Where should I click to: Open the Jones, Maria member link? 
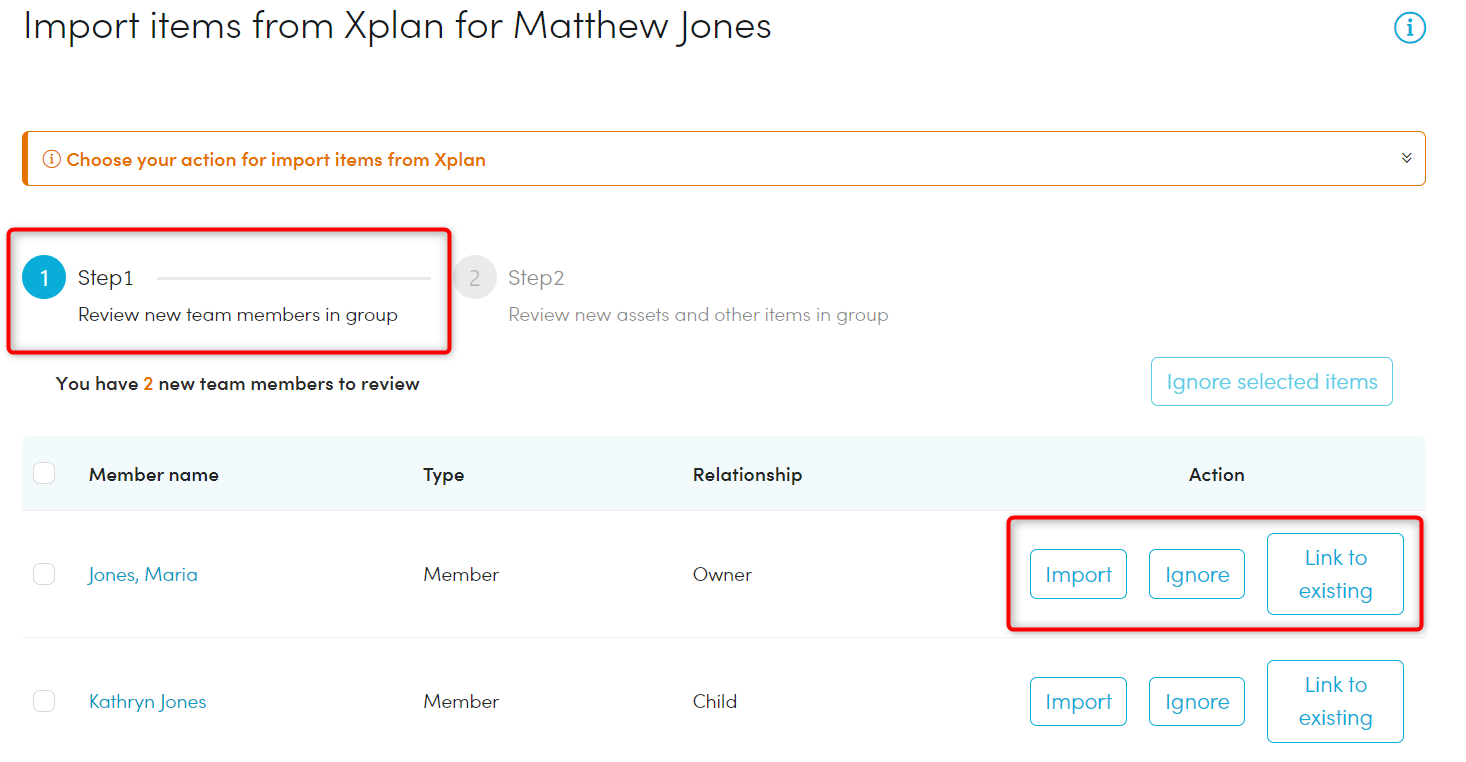143,574
